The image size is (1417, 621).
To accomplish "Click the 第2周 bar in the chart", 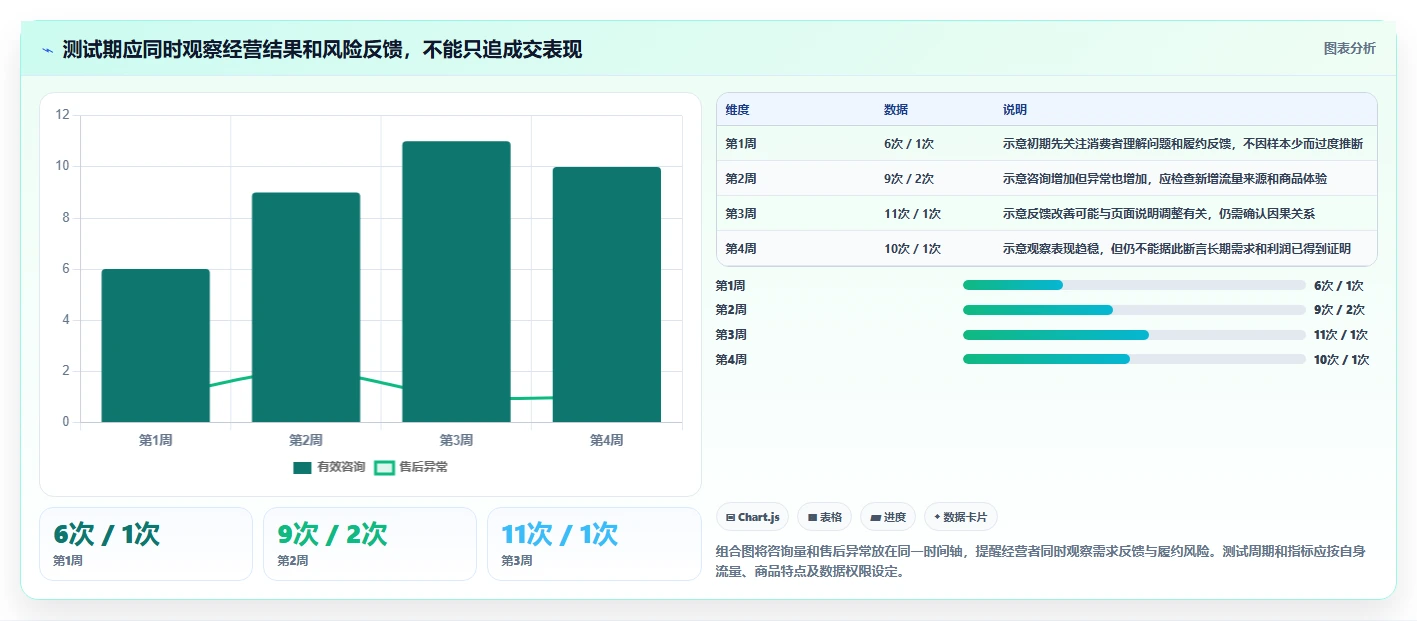I will [306, 307].
